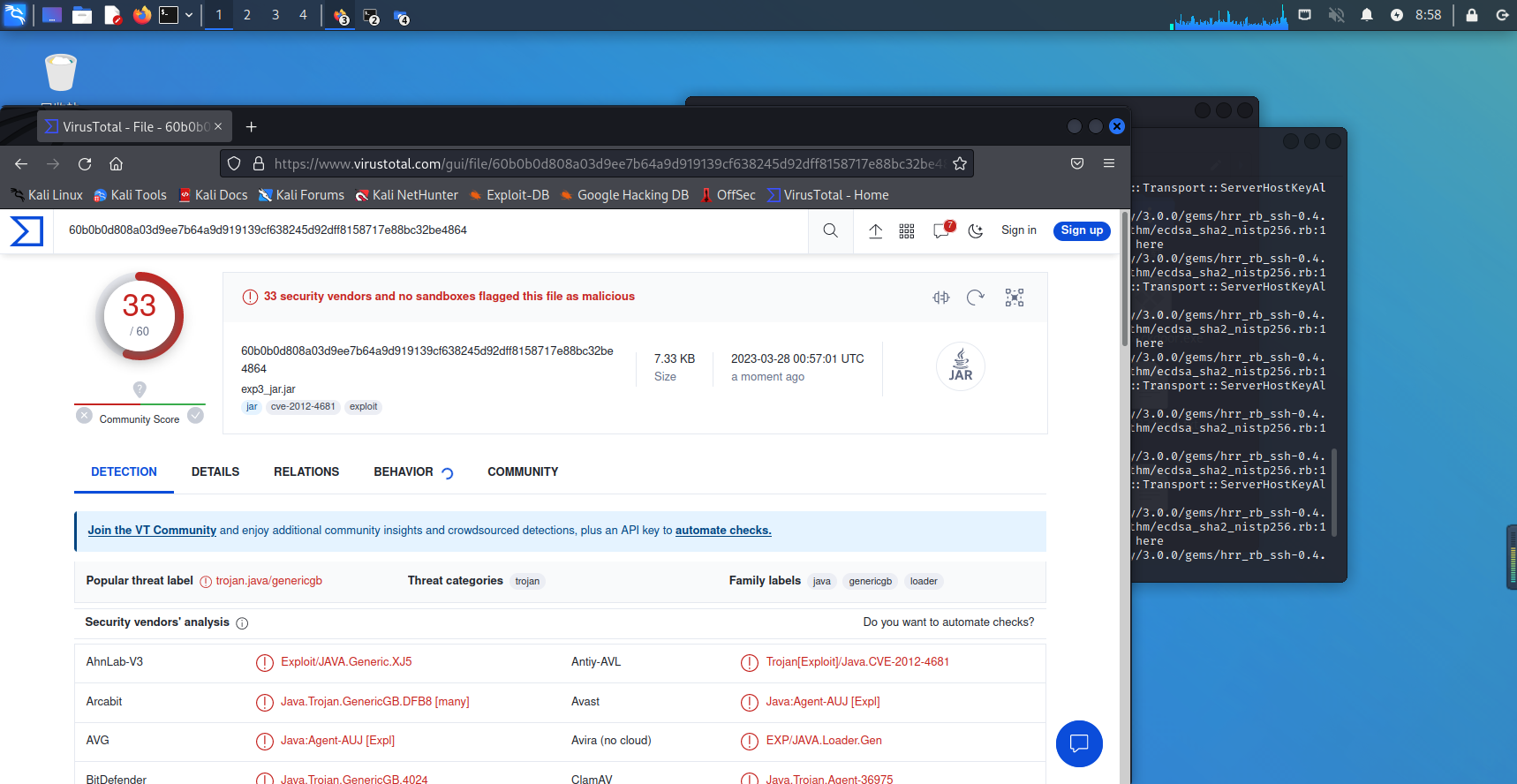1517x784 pixels.
Task: Switch to the DETAILS tab
Action: click(x=215, y=472)
